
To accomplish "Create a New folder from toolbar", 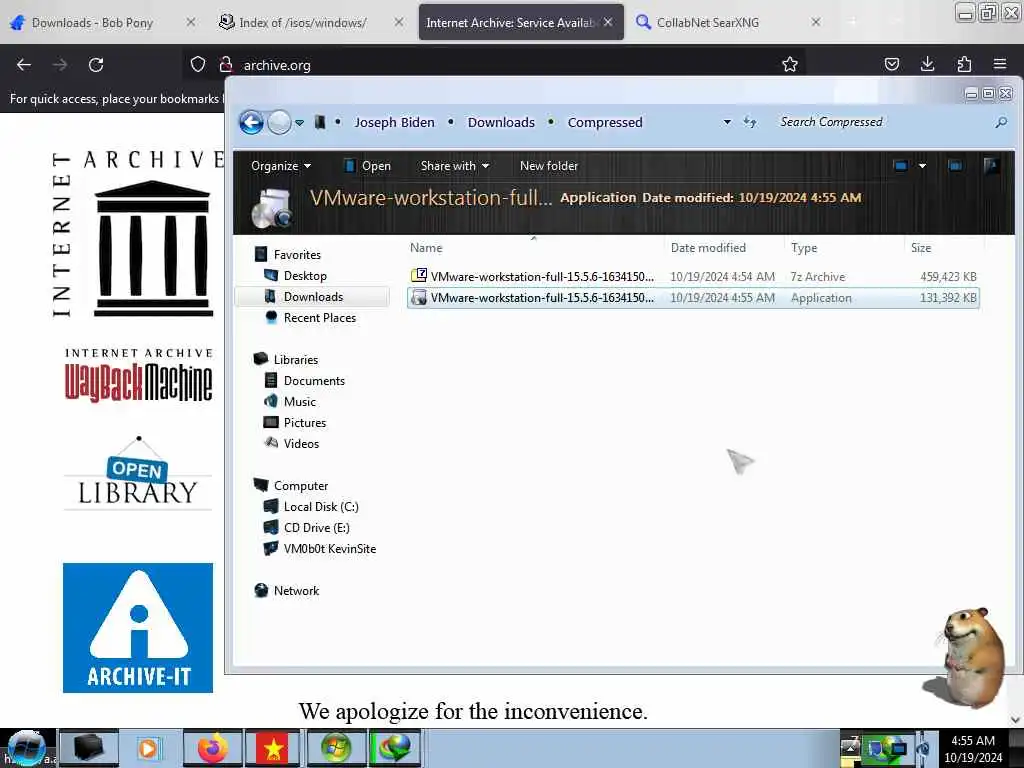I will pos(549,166).
